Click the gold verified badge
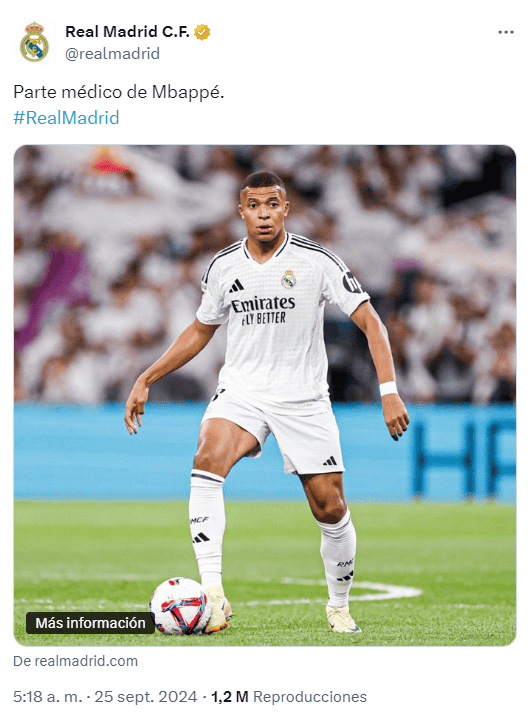Image resolution: width=529 pixels, height=712 pixels. click(202, 32)
